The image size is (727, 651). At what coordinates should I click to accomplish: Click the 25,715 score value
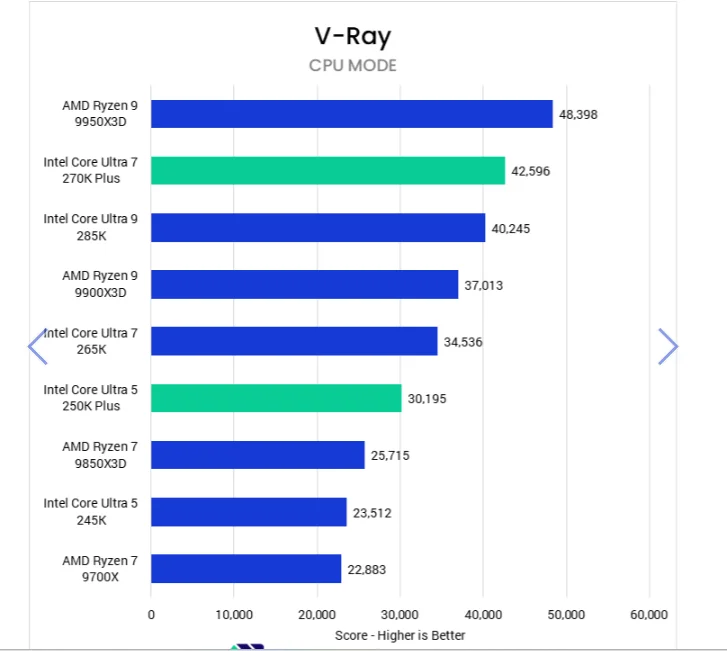(x=390, y=456)
